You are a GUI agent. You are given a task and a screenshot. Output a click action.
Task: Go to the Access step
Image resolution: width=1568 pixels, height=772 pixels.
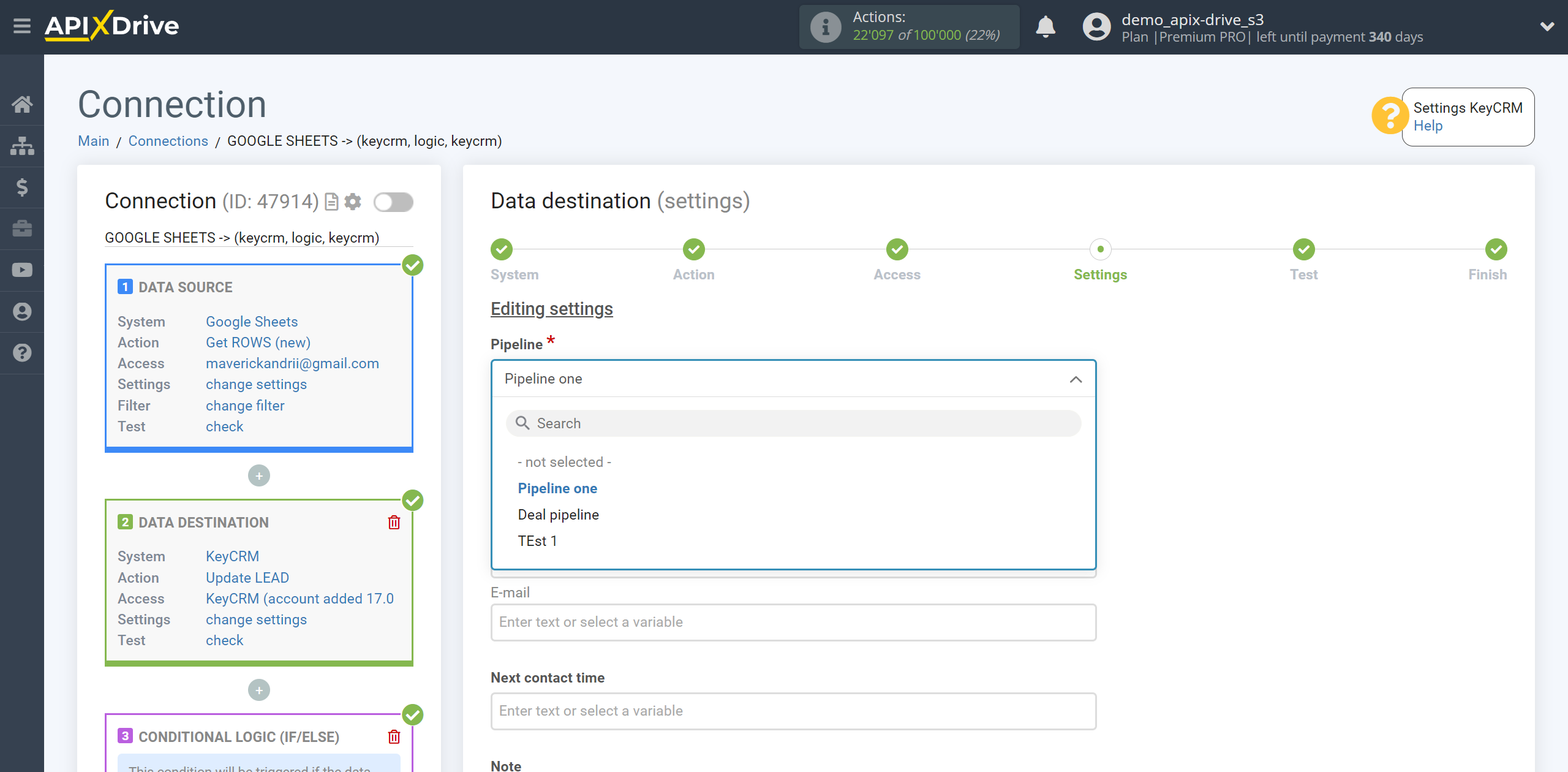point(897,249)
